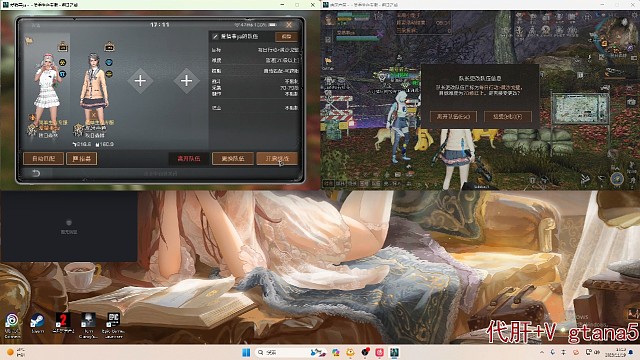
Task: Open desktop shortcut with the red 2
Action: [x=63, y=323]
